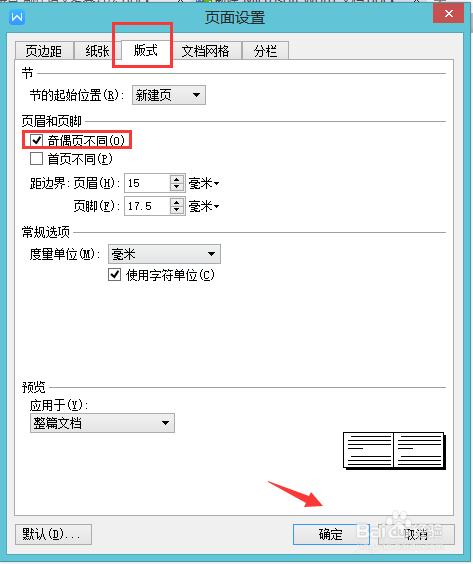Increase footer distance with up stepper arrow
This screenshot has height=564, width=473.
(x=176, y=202)
